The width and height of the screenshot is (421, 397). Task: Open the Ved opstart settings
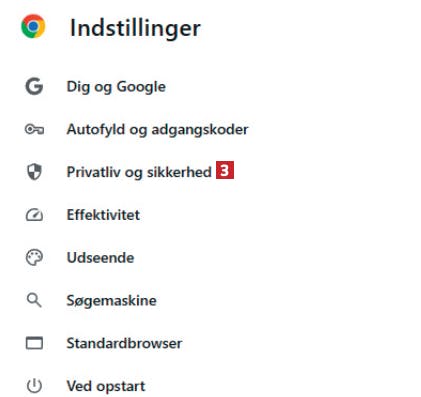[x=106, y=386]
